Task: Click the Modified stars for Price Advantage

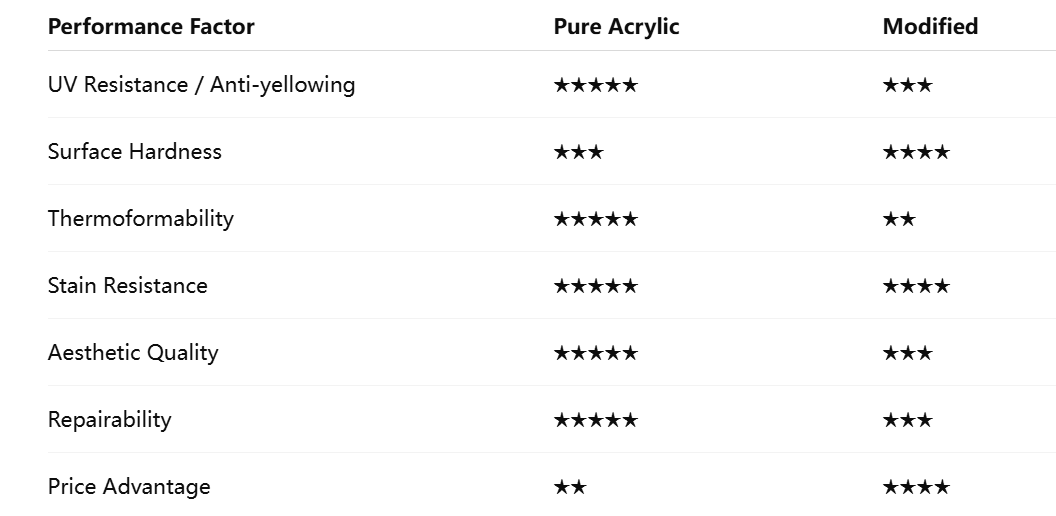Action: coord(916,487)
